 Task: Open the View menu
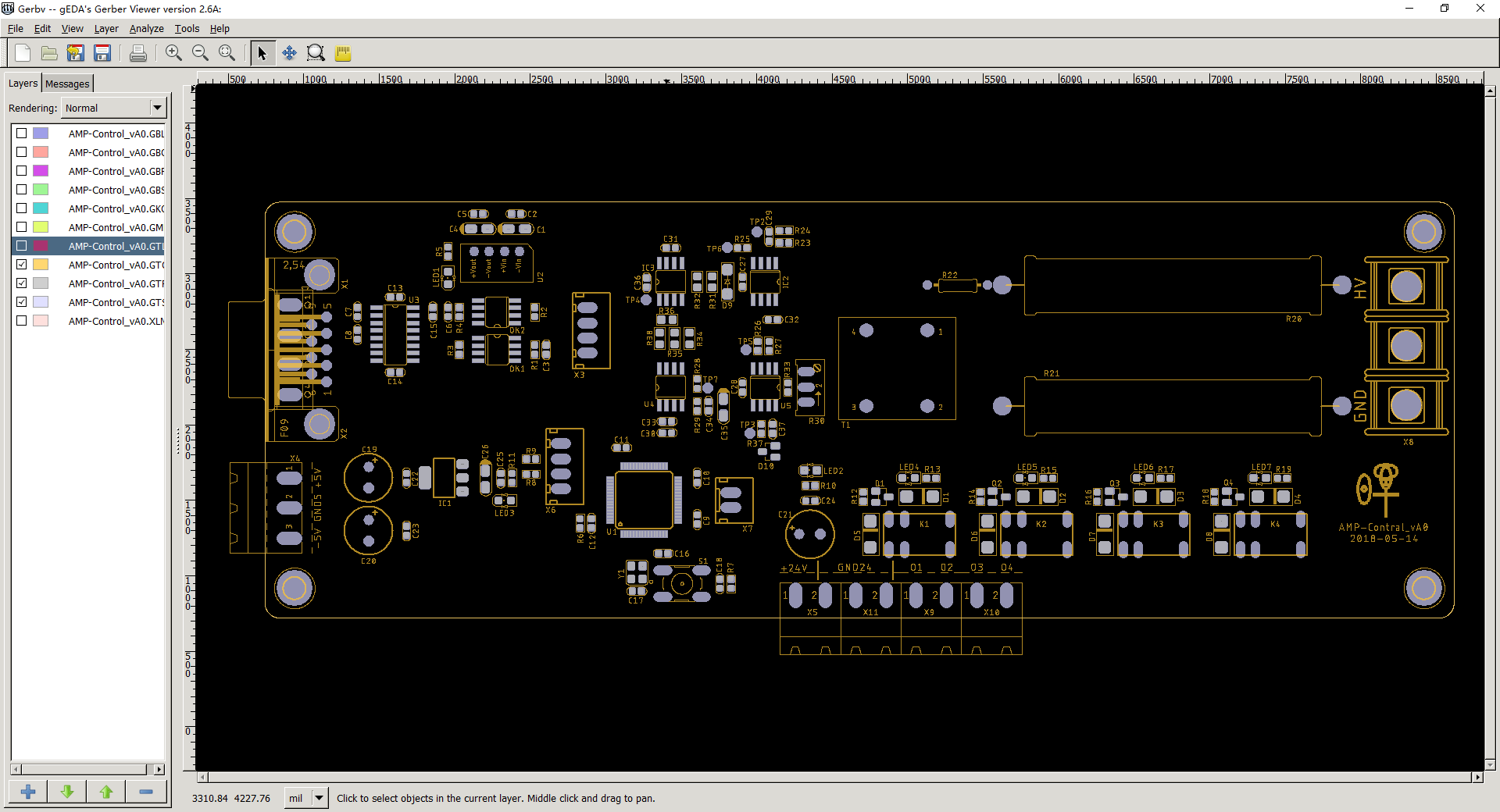(72, 29)
